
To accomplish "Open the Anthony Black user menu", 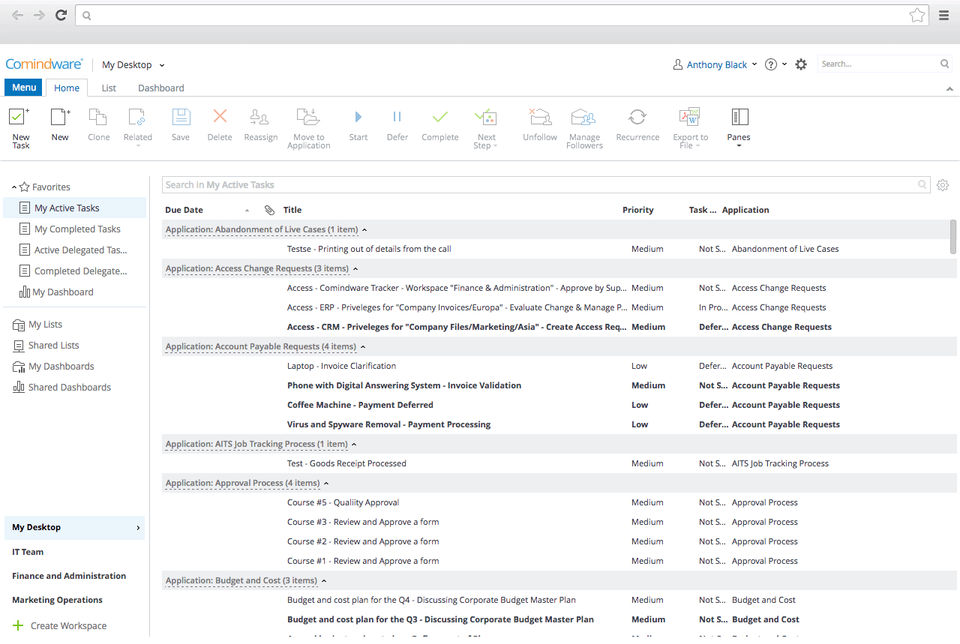I will (x=716, y=65).
